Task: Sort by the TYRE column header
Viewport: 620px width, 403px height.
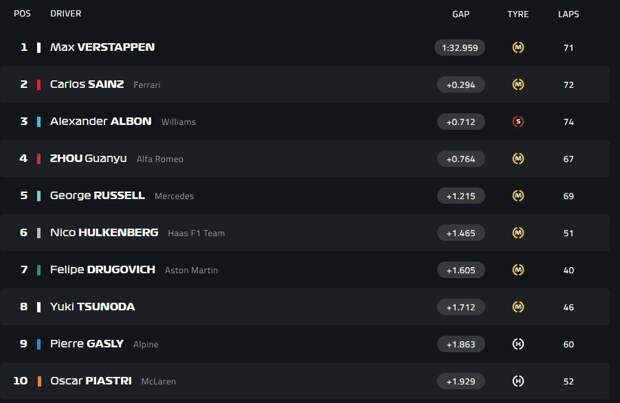Action: 518,14
